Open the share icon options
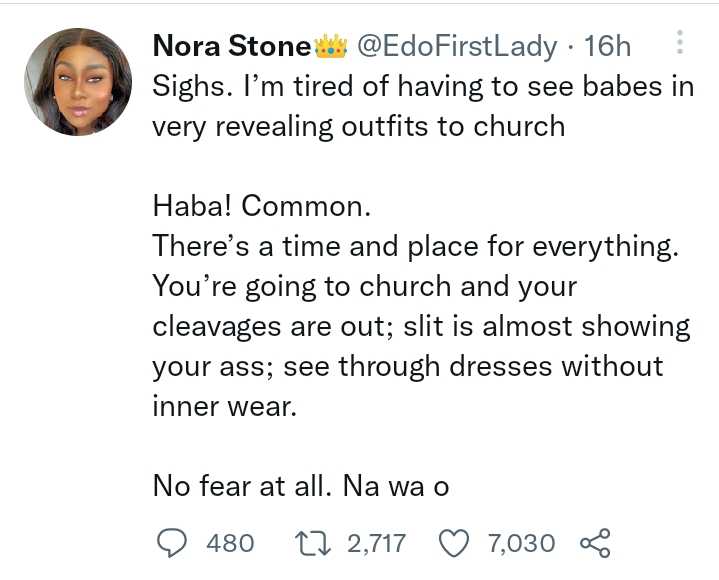 594,543
